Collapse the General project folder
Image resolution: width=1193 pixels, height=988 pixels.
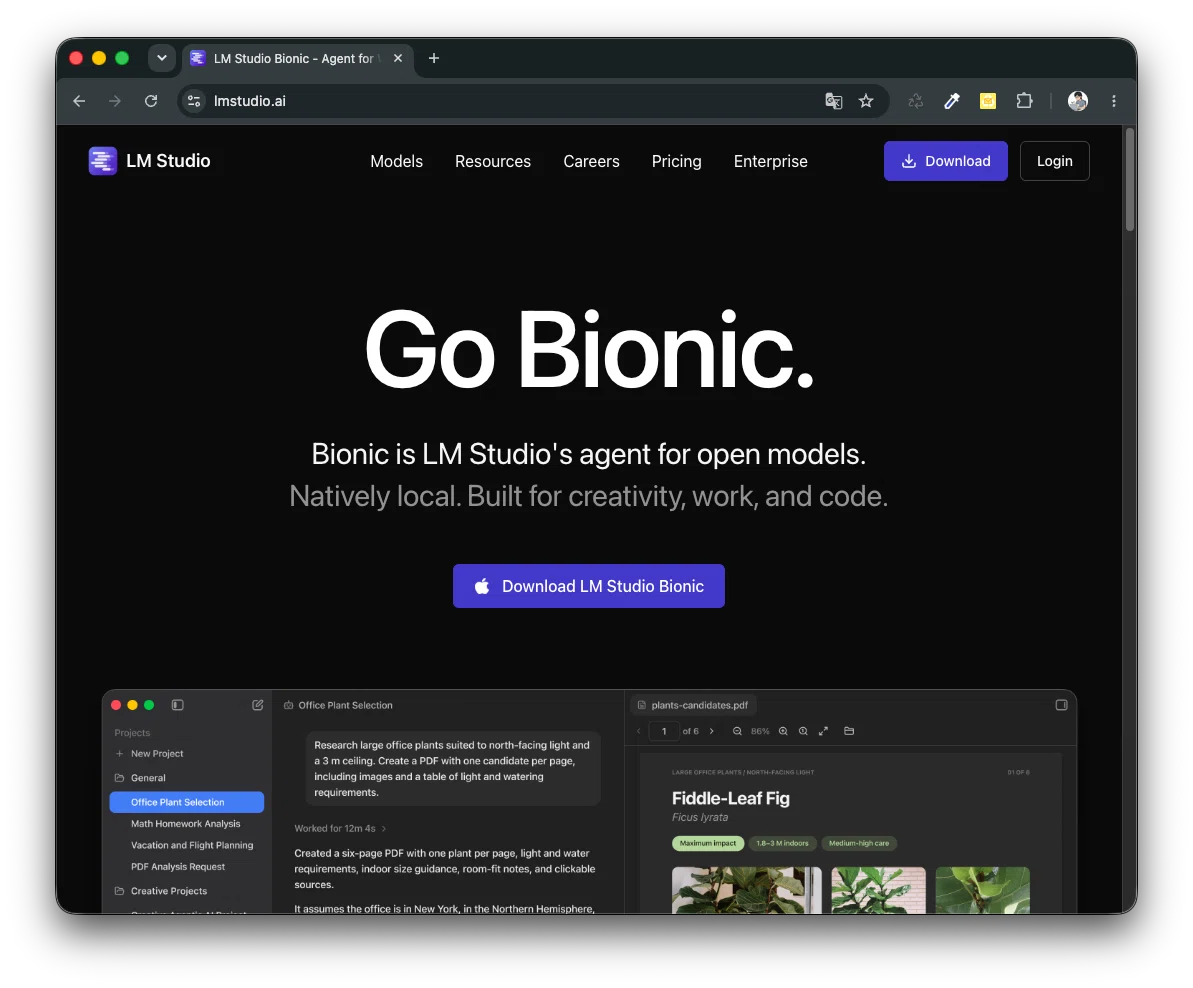140,778
